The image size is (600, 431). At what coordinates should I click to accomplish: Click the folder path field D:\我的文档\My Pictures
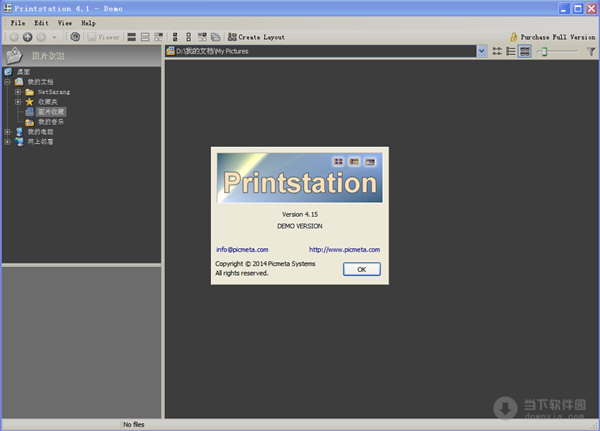pyautogui.click(x=321, y=51)
